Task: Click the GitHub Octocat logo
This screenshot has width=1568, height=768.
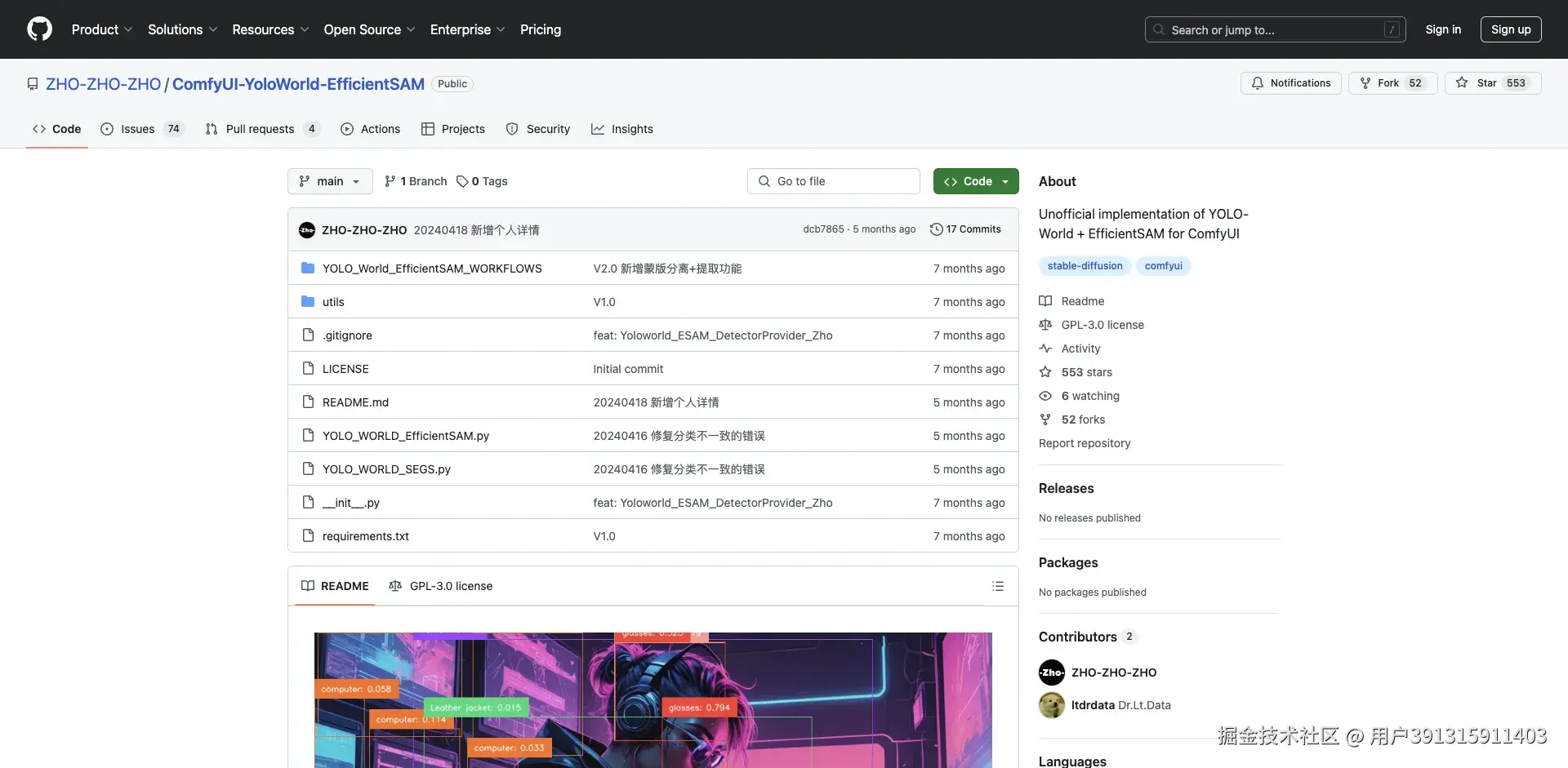Action: 39,29
